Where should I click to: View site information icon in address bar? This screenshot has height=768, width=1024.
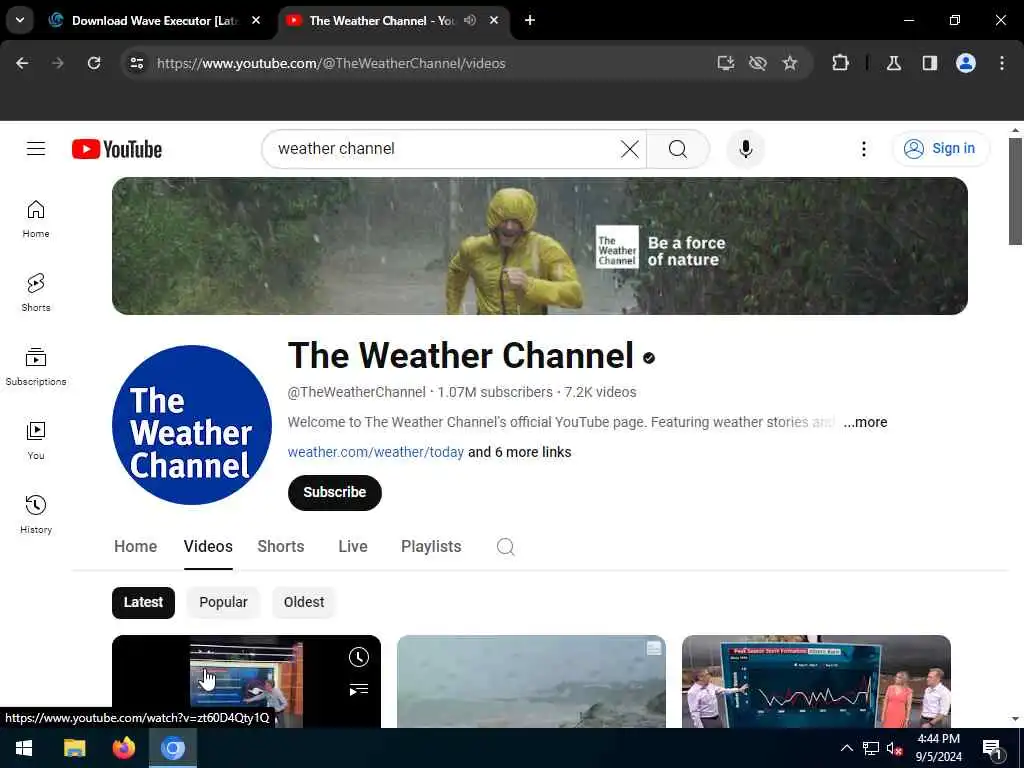click(x=136, y=63)
